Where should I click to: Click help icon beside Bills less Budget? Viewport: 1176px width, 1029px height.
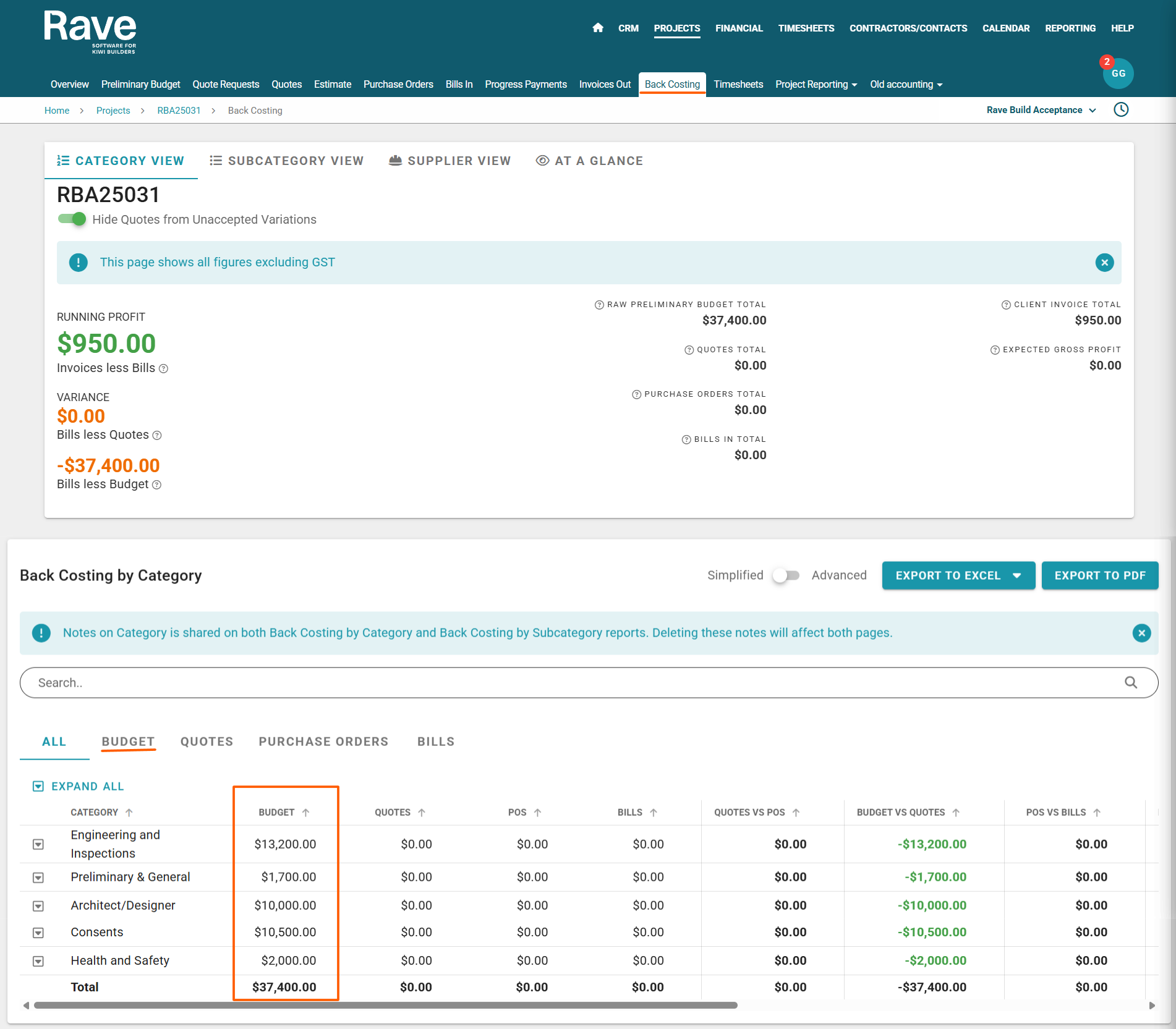coord(157,485)
